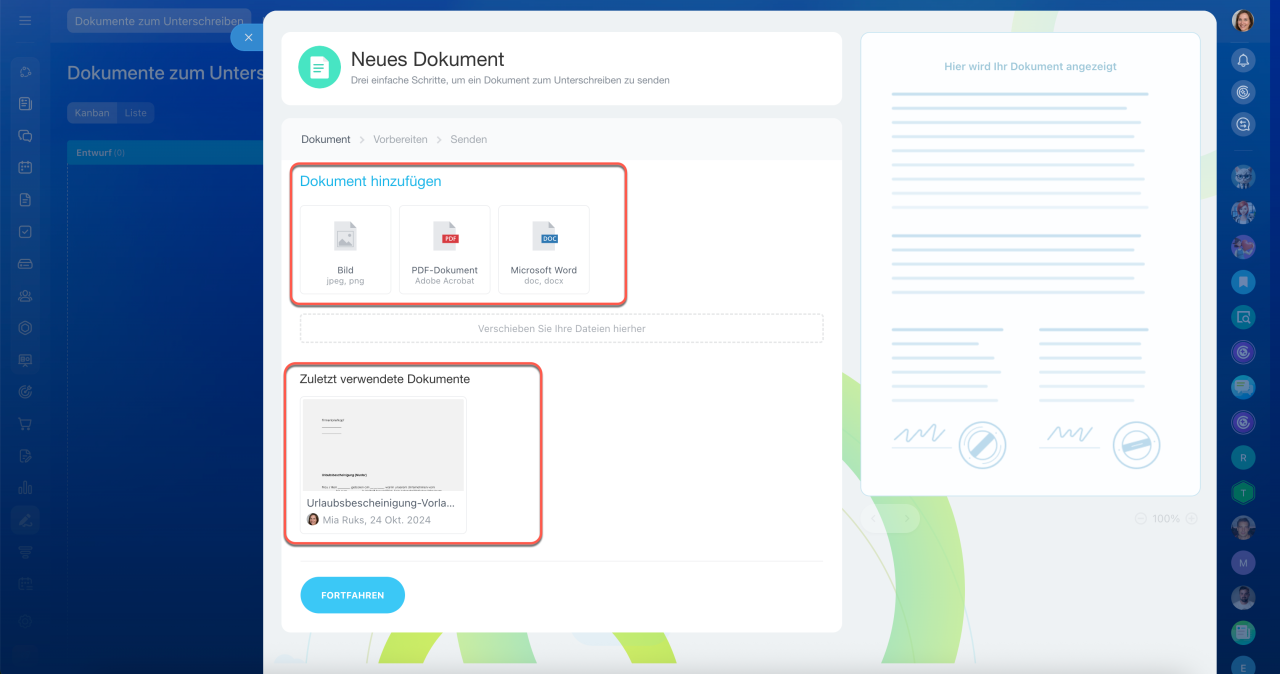Select Bild jpeg, png upload tile

[x=345, y=249]
